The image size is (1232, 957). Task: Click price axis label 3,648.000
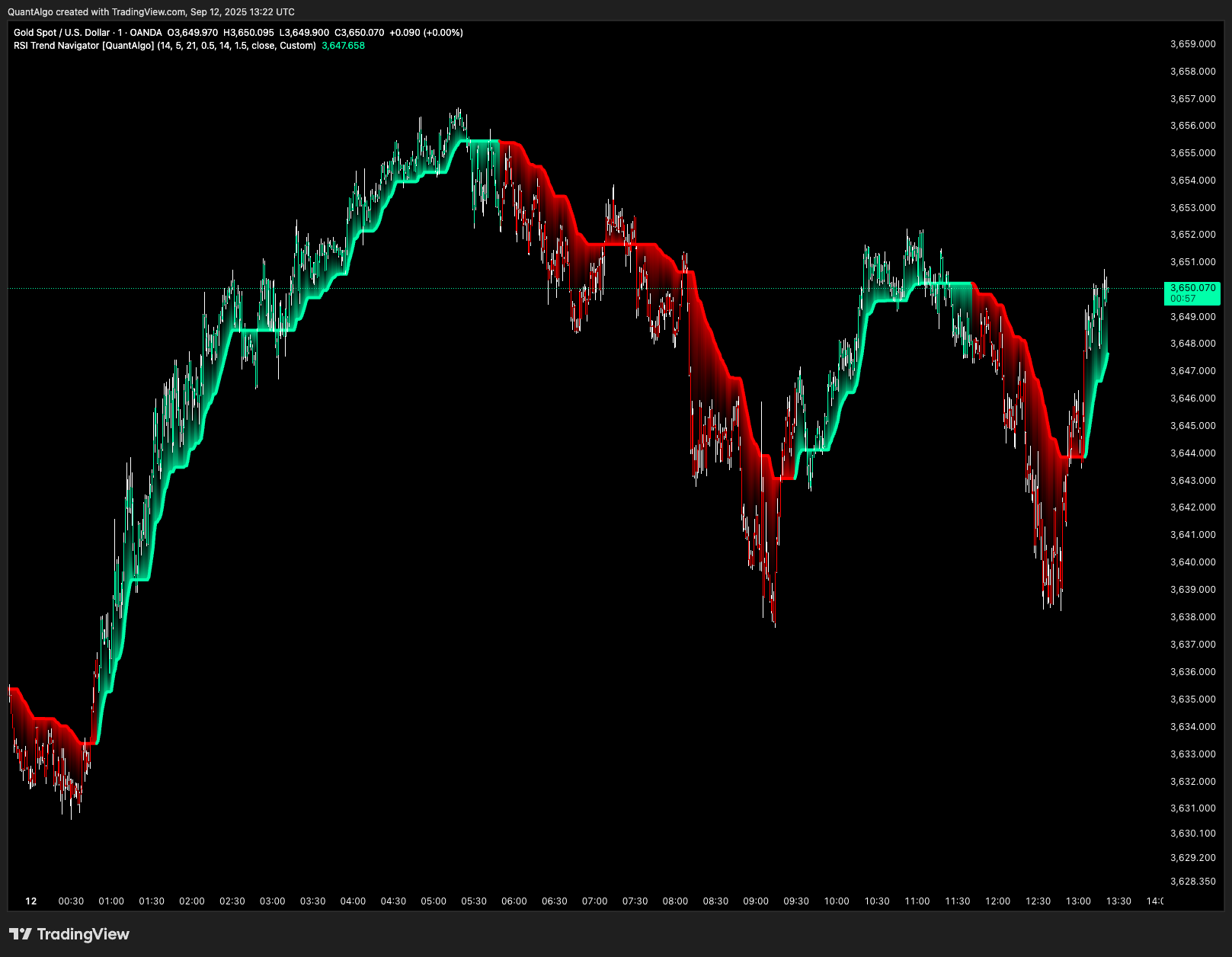pos(1193,344)
